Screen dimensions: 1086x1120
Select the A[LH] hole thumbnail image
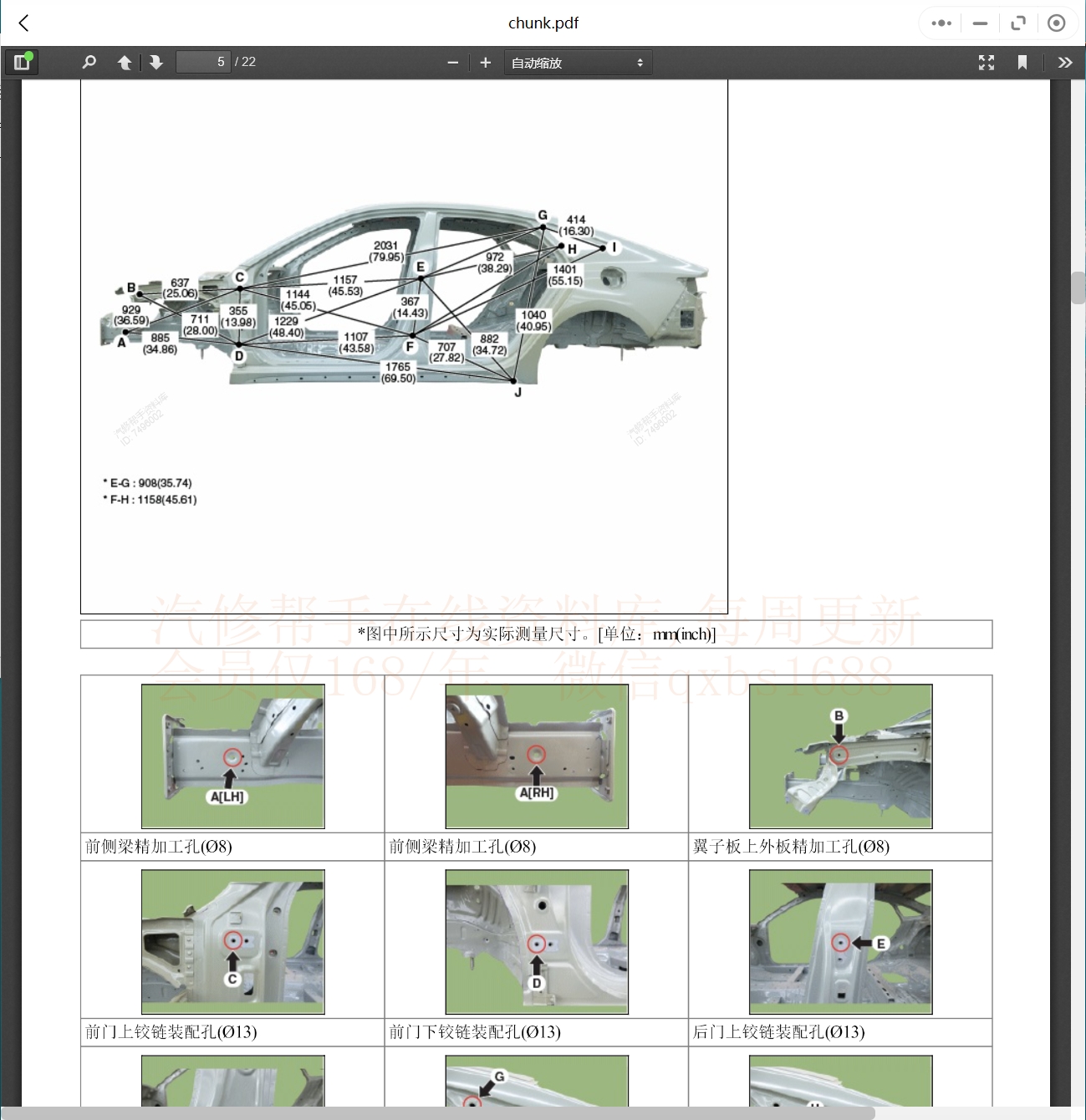(x=232, y=756)
